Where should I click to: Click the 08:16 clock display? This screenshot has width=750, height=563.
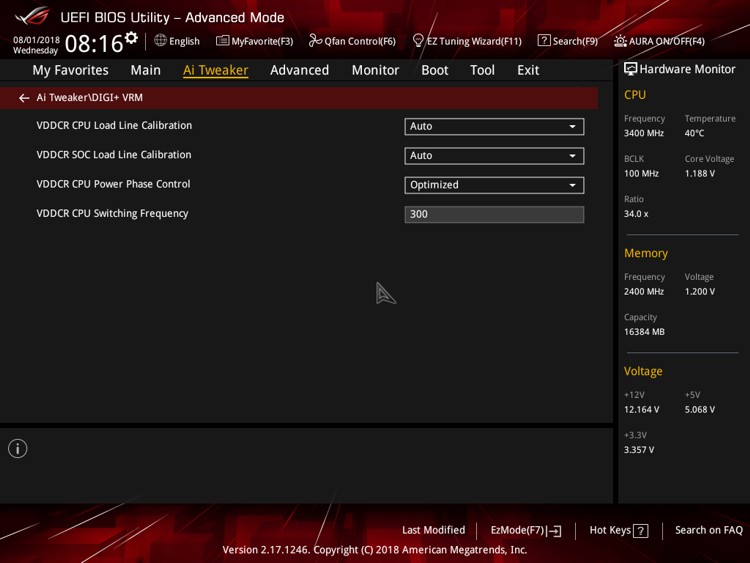[x=94, y=44]
